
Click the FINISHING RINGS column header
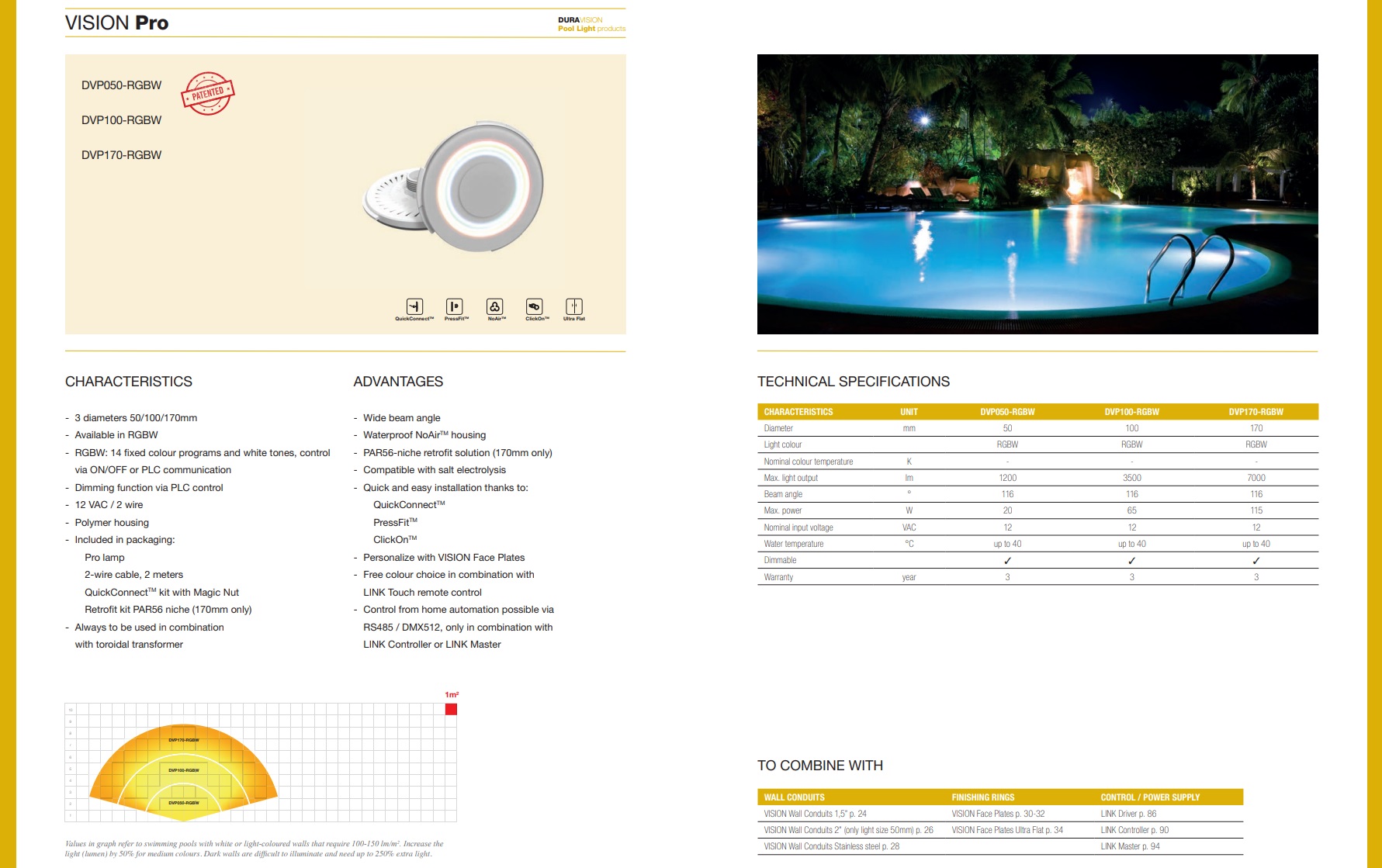click(983, 797)
